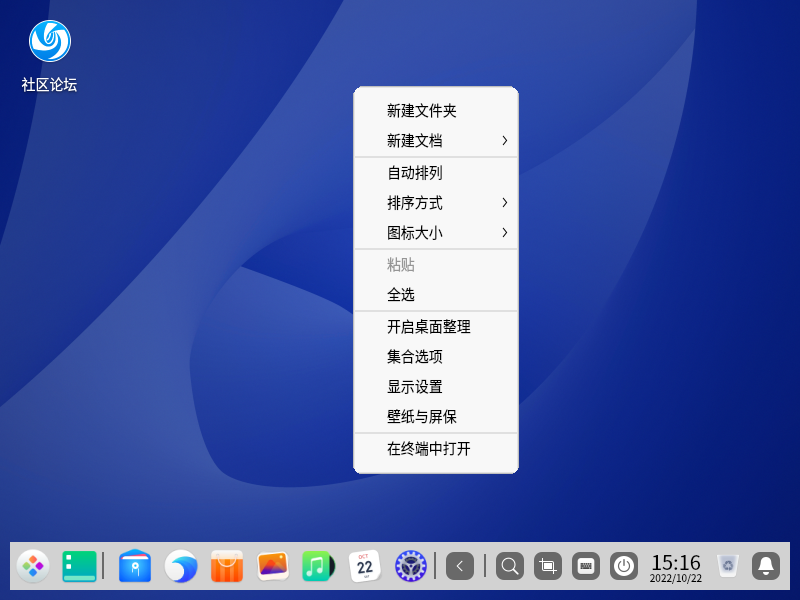Open 壁纸与屏保 from the context menu

coord(436,417)
